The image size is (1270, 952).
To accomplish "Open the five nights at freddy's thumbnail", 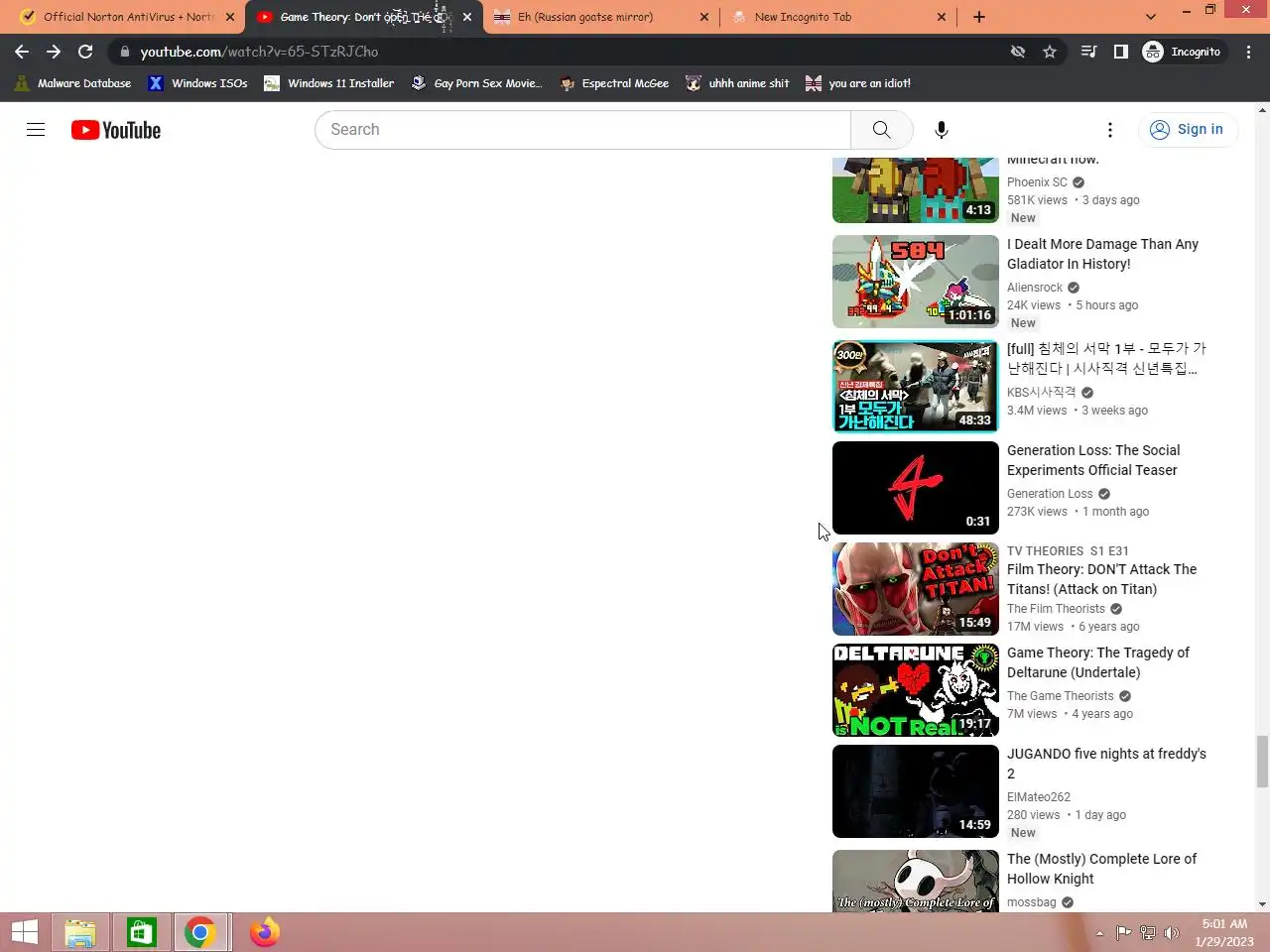I will click(916, 791).
